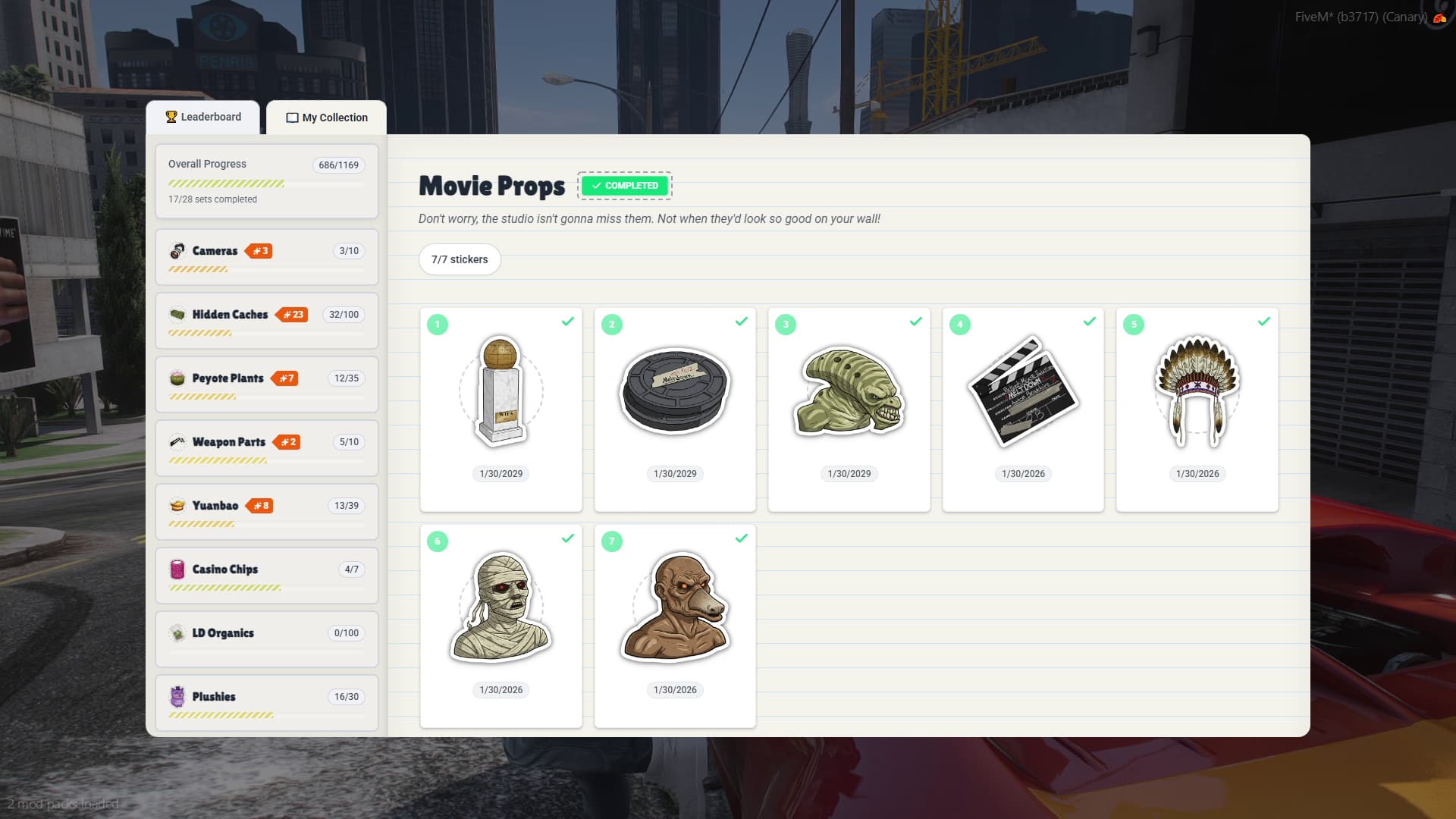Click the Cameras category icon

pyautogui.click(x=177, y=251)
